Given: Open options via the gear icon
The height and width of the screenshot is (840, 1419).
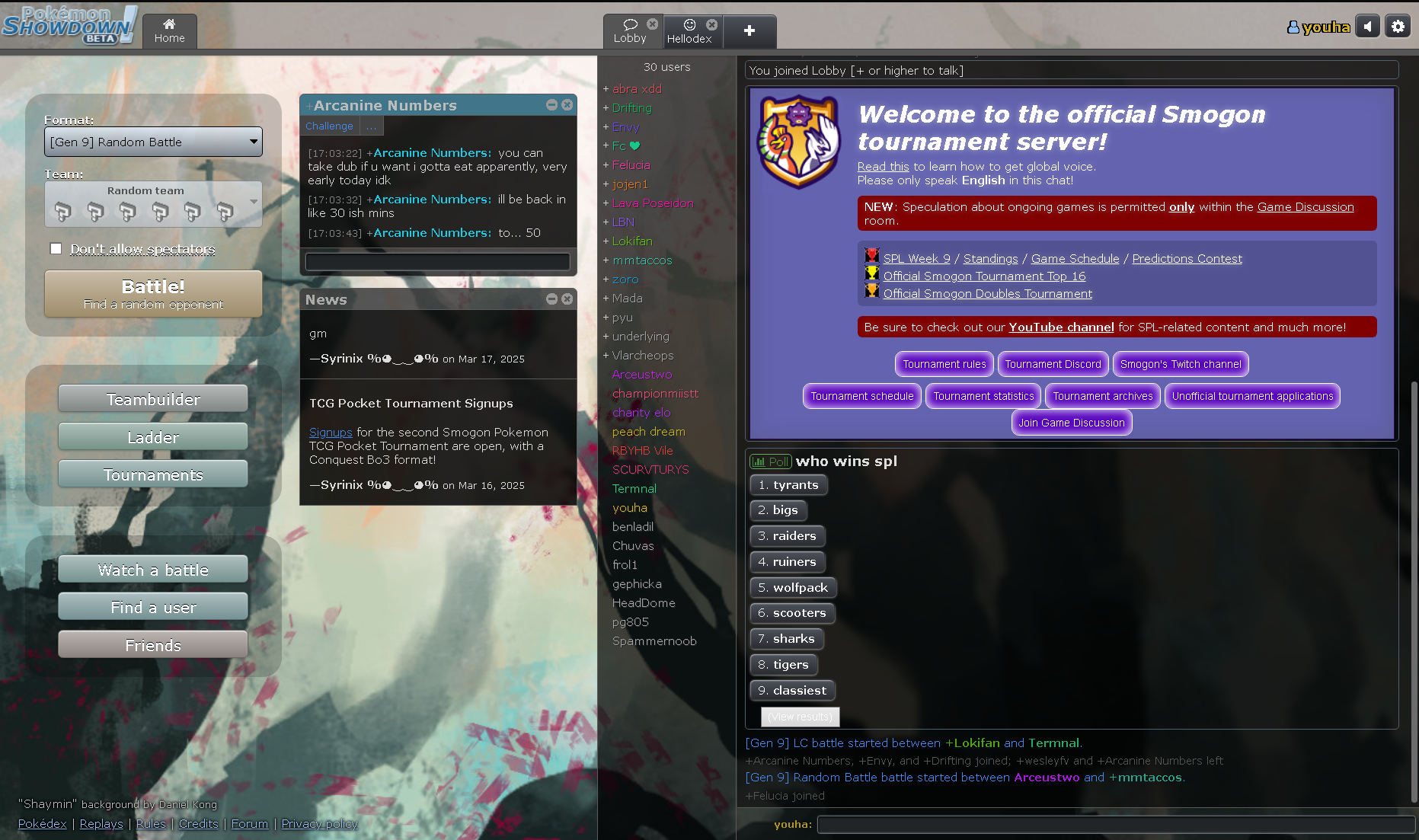Looking at the screenshot, I should pyautogui.click(x=1398, y=27).
